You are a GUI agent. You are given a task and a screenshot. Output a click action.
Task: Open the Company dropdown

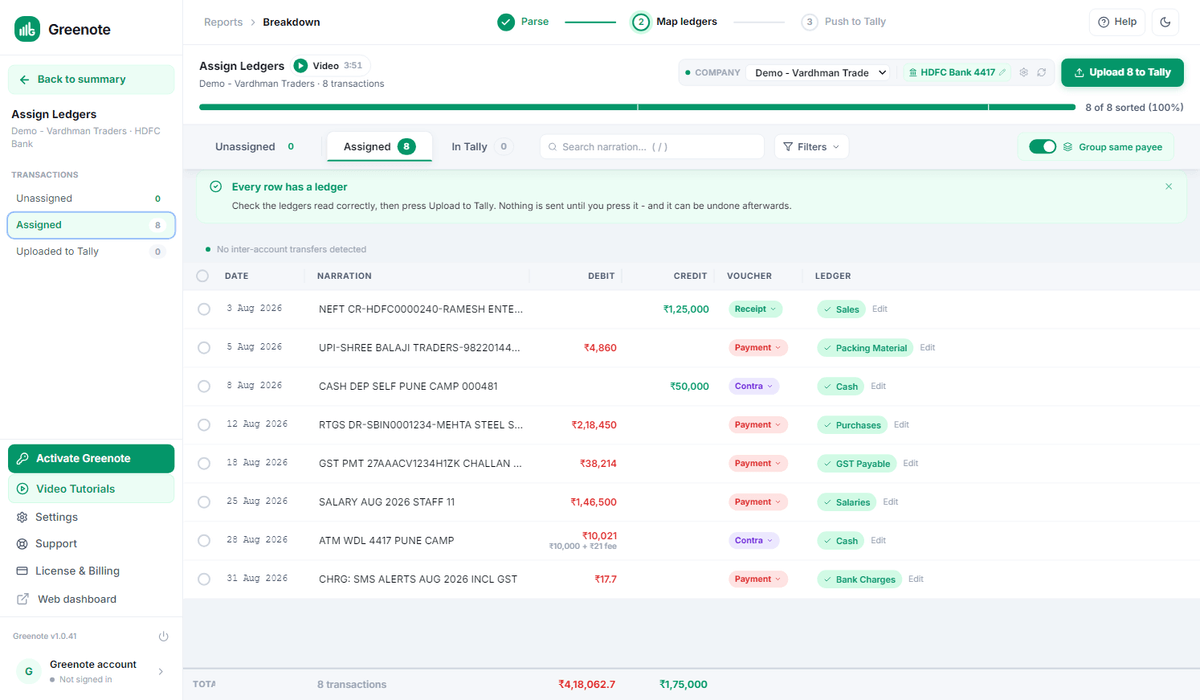[x=818, y=73]
